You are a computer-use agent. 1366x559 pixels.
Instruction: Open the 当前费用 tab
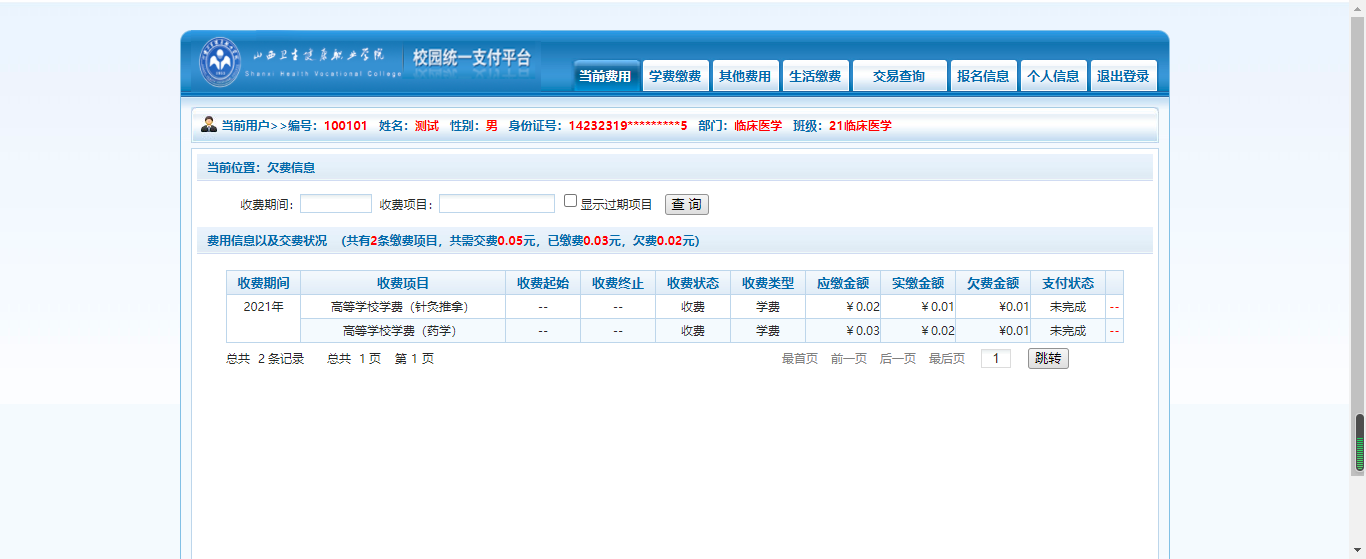coord(605,76)
